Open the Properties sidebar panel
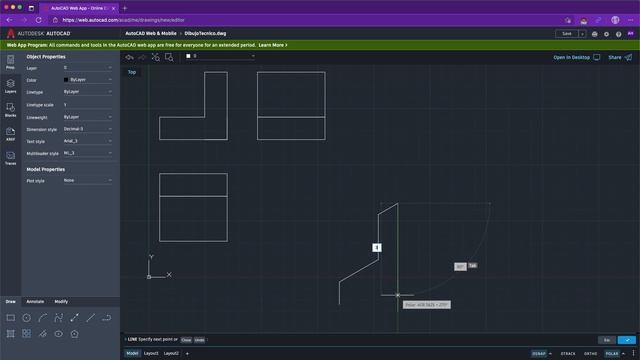 tap(11, 62)
